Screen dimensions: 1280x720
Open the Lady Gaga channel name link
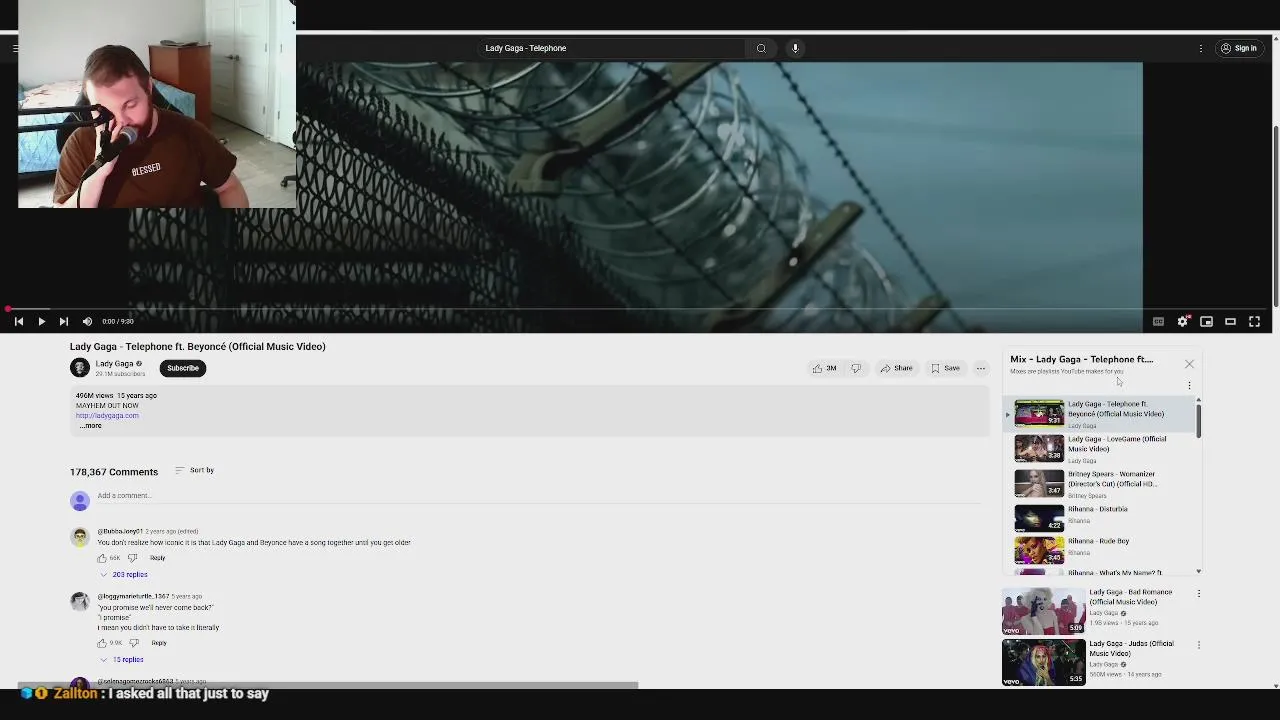coord(114,364)
